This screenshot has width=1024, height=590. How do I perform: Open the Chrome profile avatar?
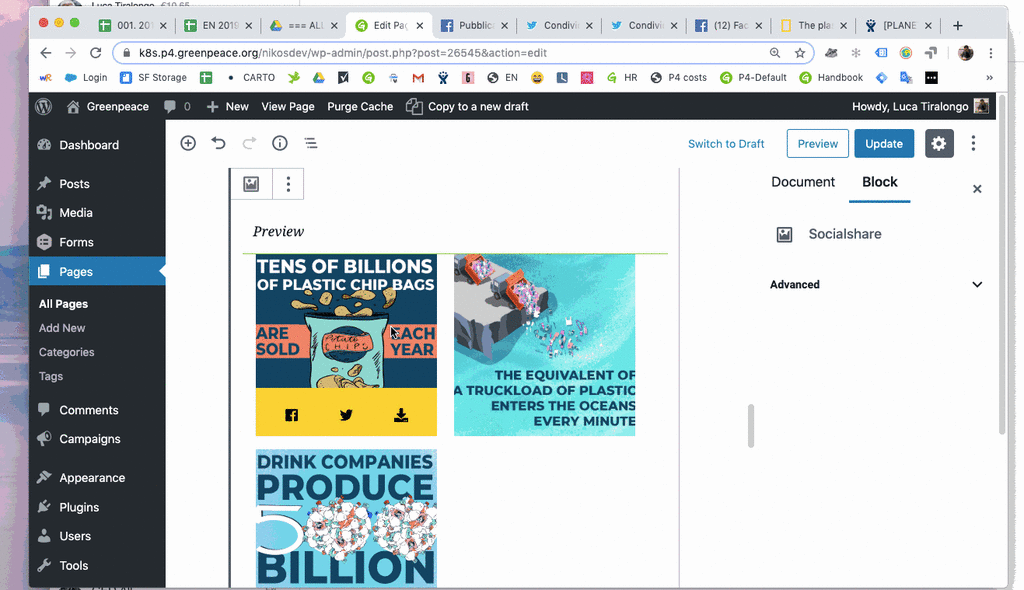(966, 53)
